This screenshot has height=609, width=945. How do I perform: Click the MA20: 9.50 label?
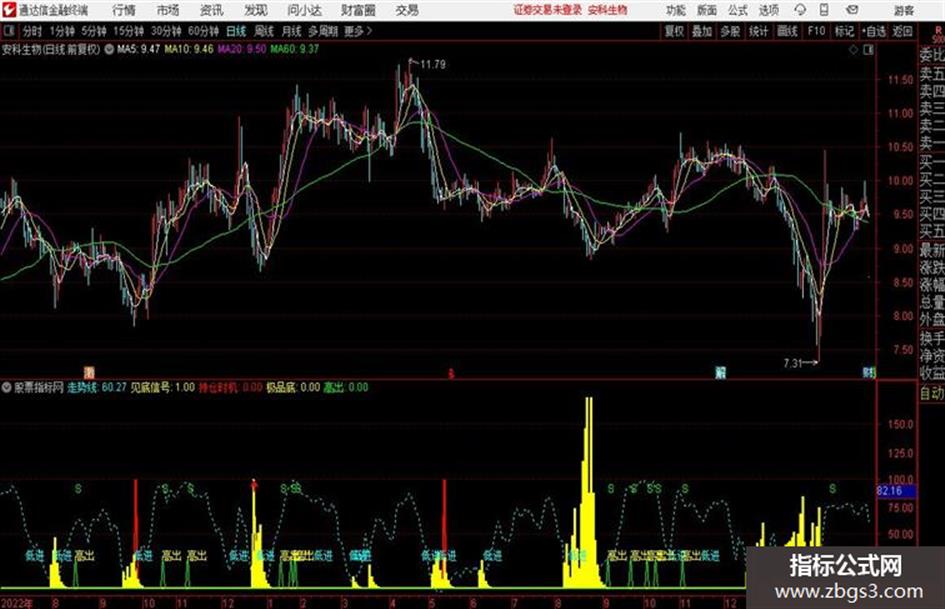tap(242, 49)
